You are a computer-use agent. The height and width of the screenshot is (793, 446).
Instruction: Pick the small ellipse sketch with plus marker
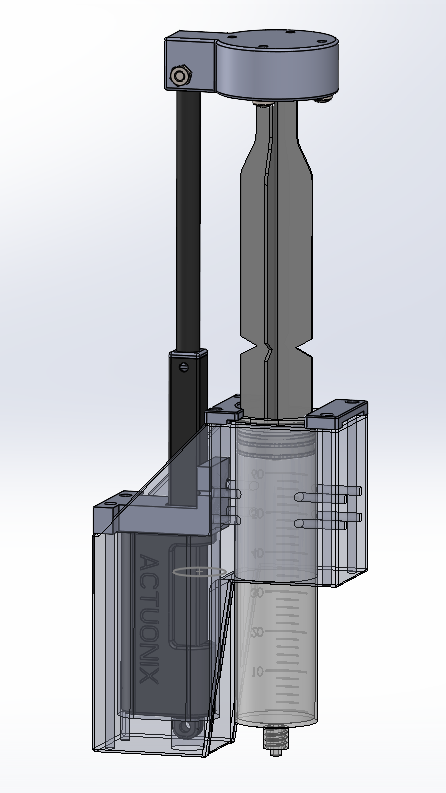[x=200, y=572]
